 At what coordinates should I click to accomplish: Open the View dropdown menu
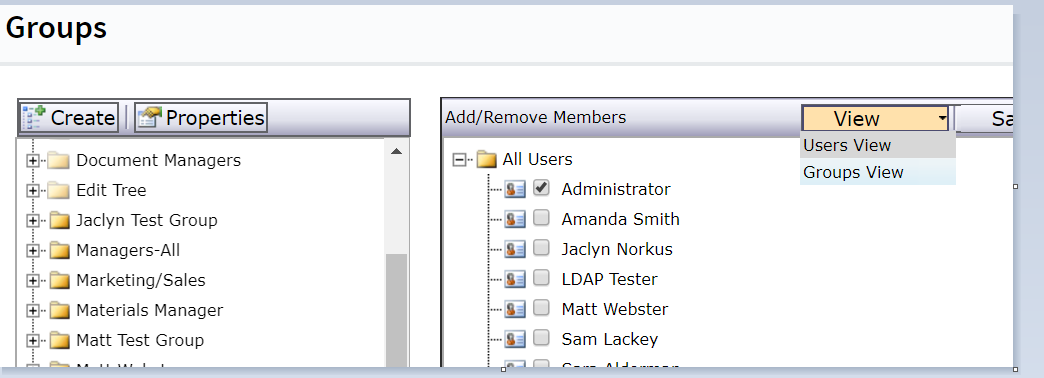tap(876, 118)
